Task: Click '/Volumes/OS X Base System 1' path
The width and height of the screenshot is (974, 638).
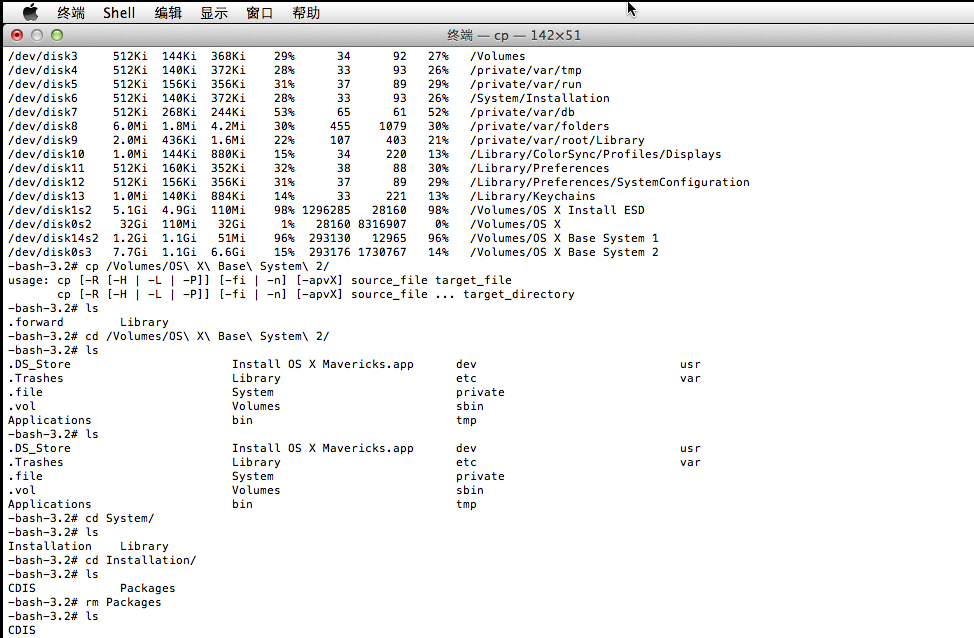Action: coord(564,238)
